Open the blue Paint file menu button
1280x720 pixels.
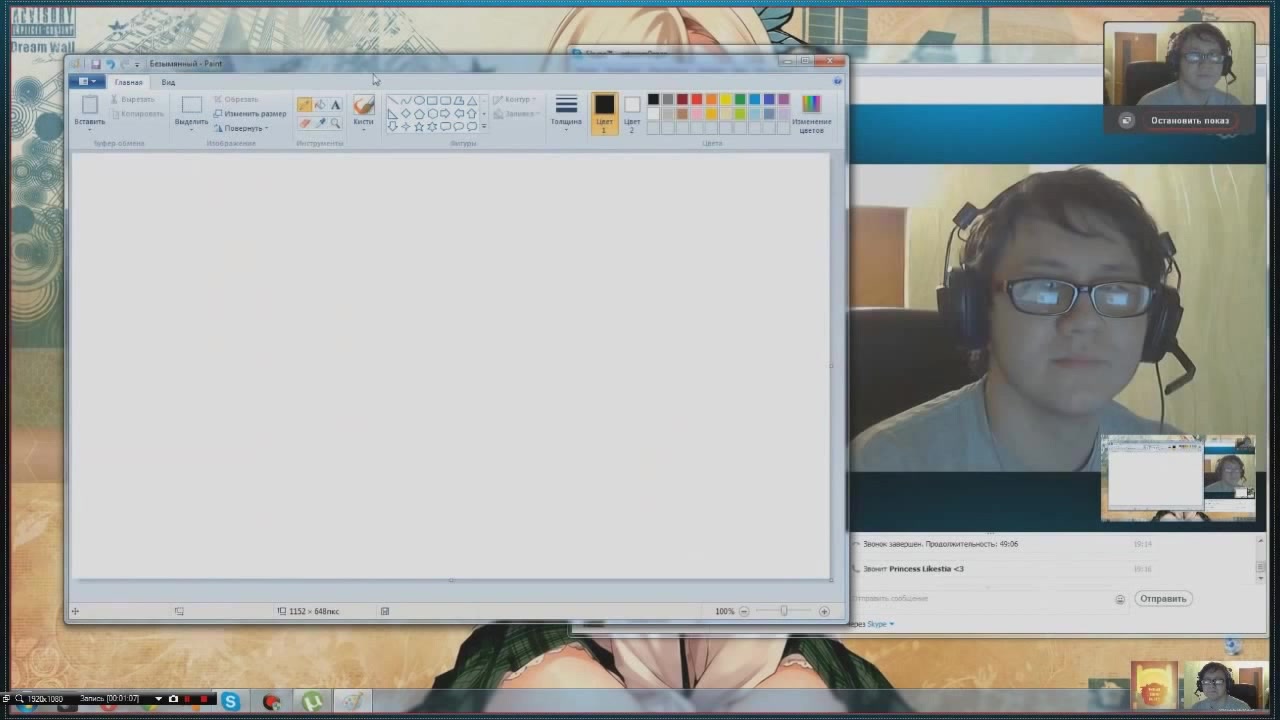(x=87, y=82)
